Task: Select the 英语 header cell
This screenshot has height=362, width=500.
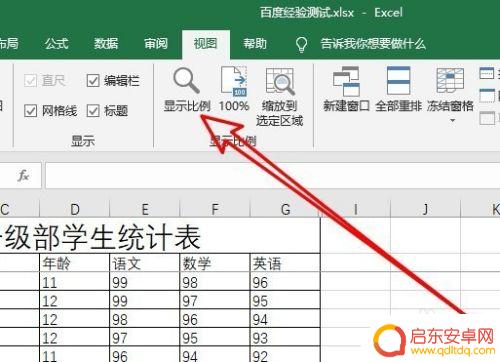Action: (x=285, y=263)
